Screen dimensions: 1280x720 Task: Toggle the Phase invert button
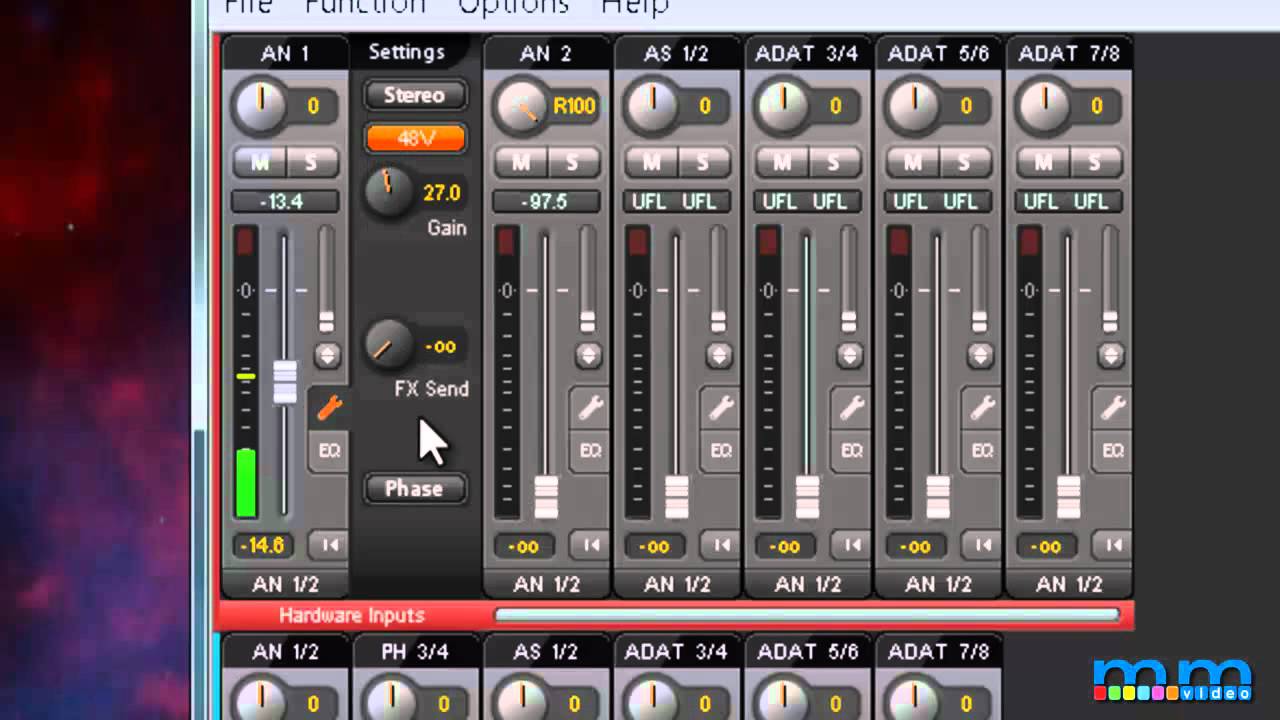click(415, 489)
